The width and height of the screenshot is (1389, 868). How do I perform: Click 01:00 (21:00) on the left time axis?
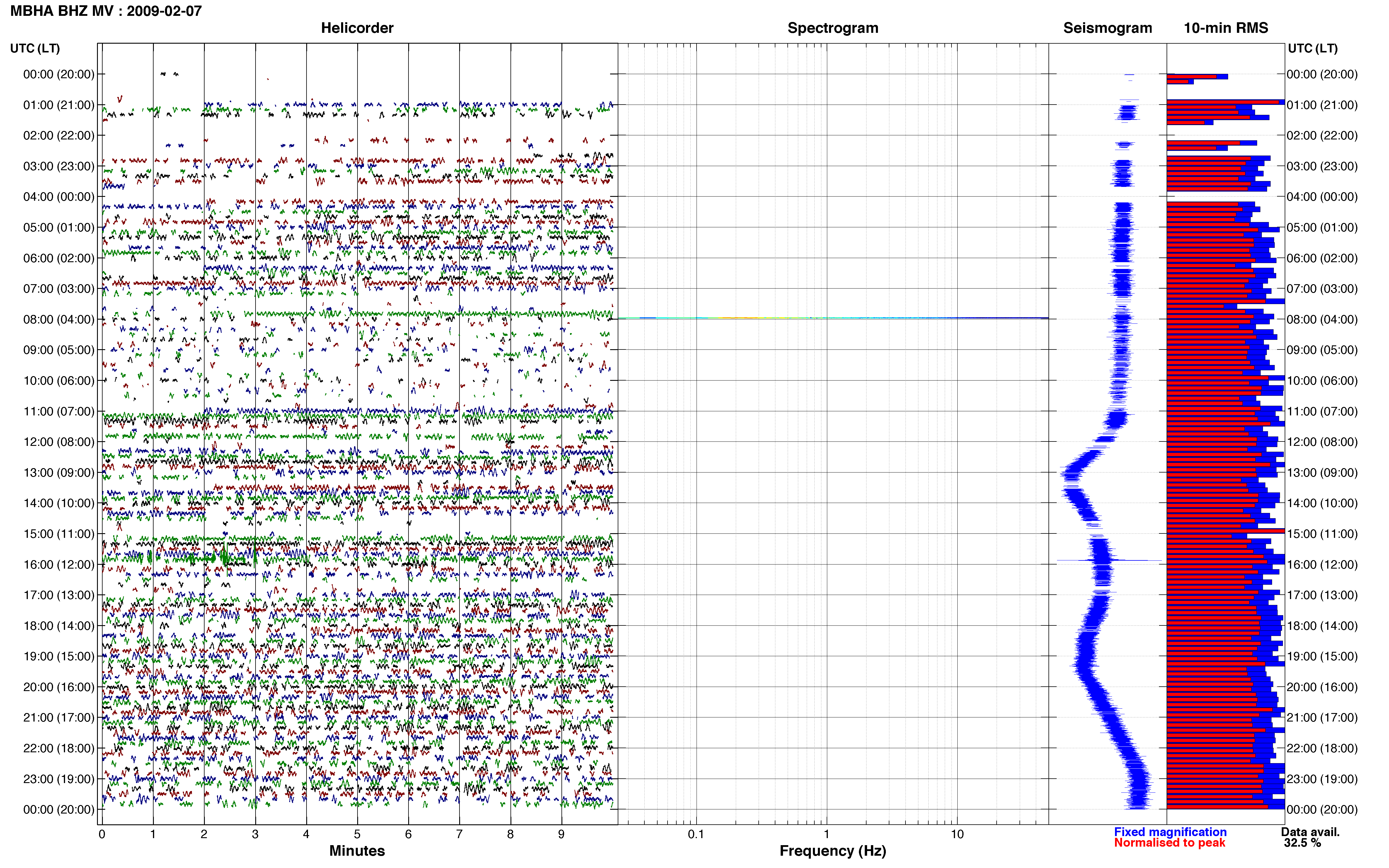[59, 105]
